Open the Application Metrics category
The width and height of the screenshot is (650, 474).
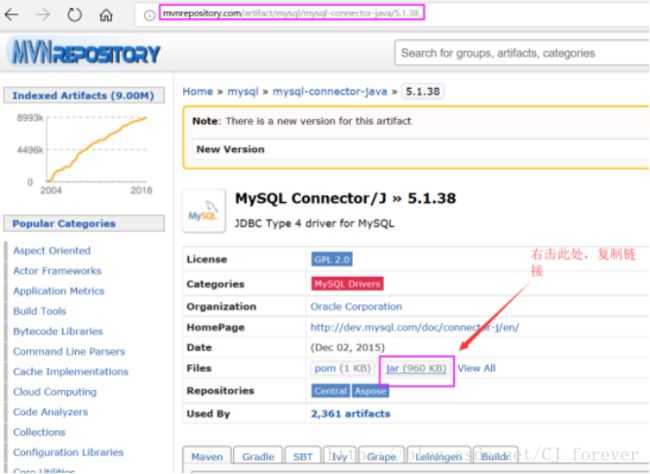click(58, 291)
